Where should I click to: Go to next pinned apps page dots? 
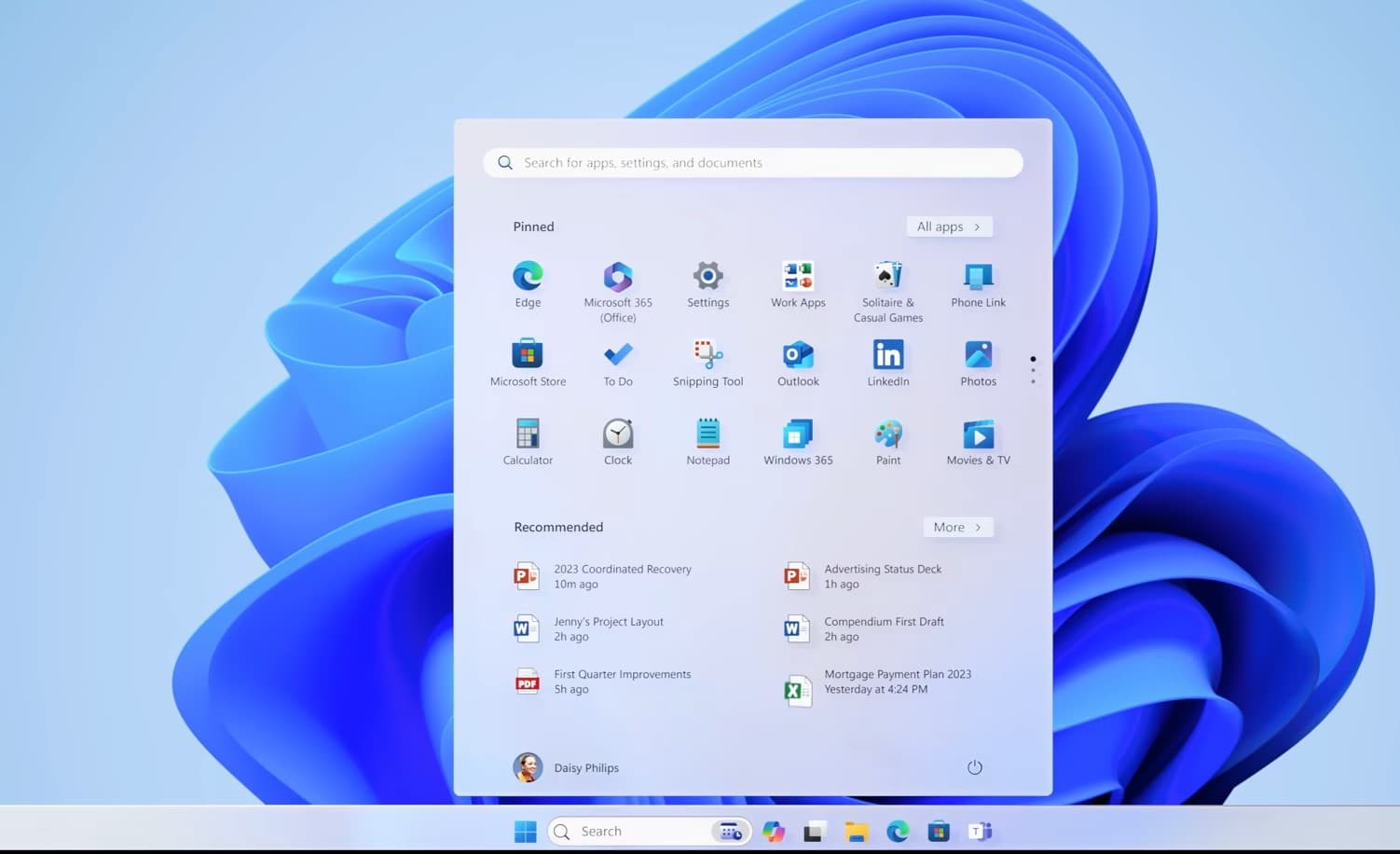1033,370
